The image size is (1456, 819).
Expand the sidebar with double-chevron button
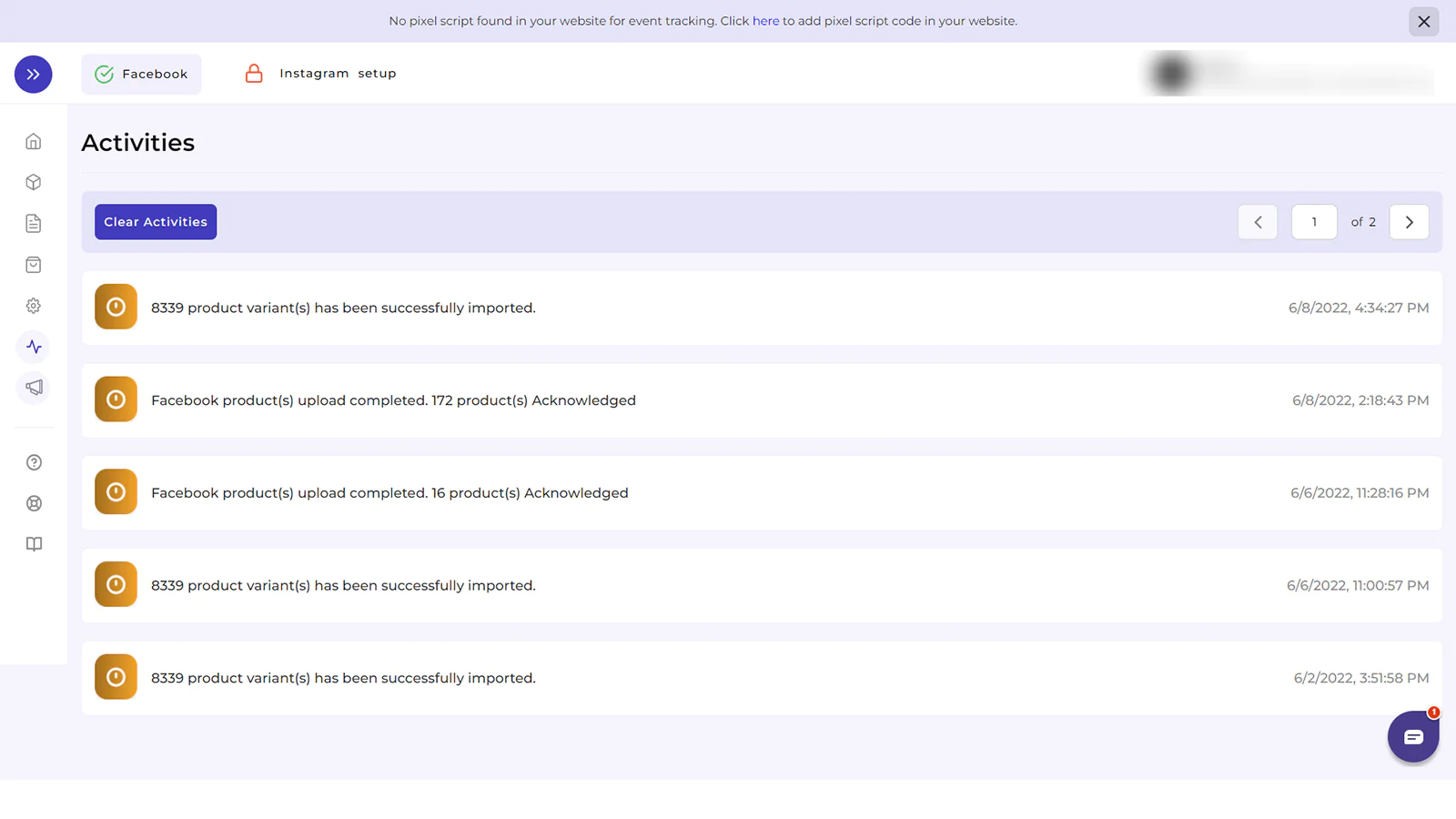click(x=34, y=75)
